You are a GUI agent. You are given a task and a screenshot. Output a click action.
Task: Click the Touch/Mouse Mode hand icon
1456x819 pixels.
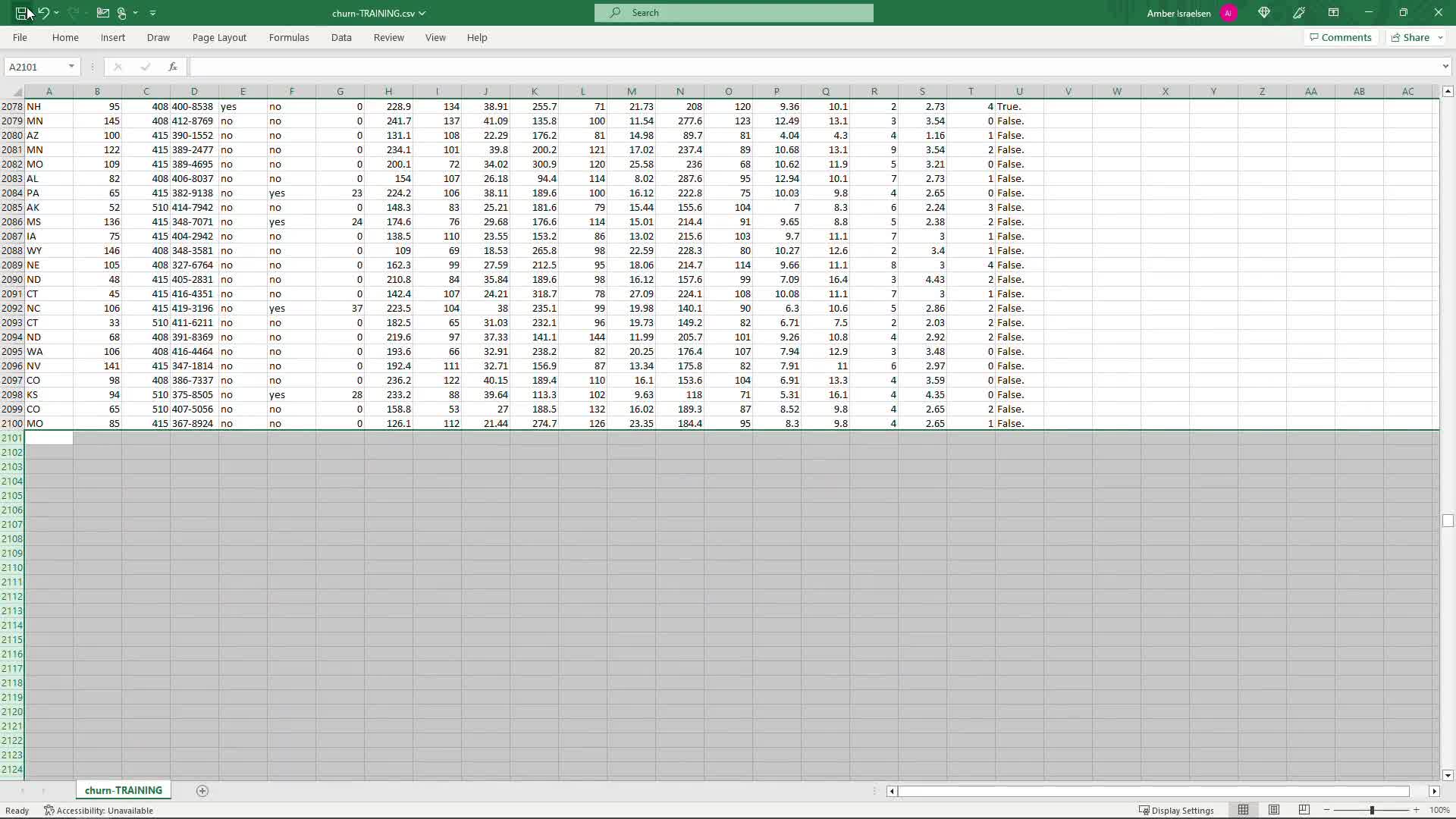point(121,13)
